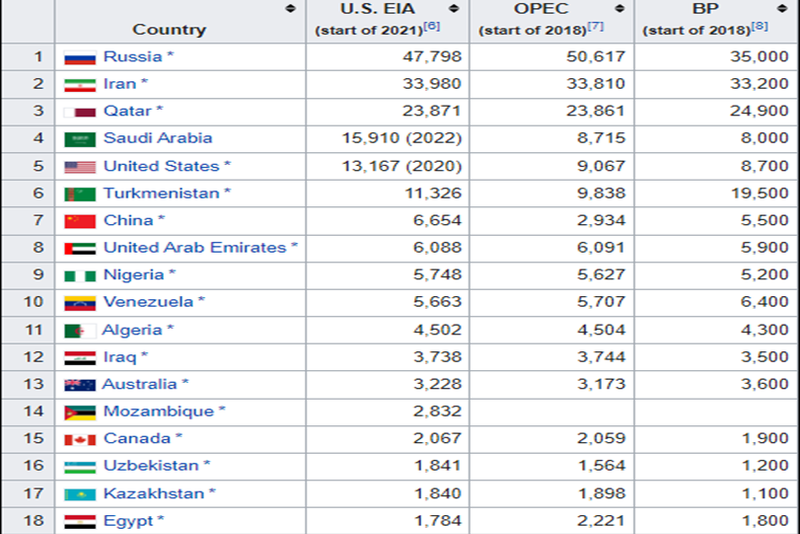800x534 pixels.
Task: Click the Mozambique flag icon
Action: pyautogui.click(x=79, y=412)
